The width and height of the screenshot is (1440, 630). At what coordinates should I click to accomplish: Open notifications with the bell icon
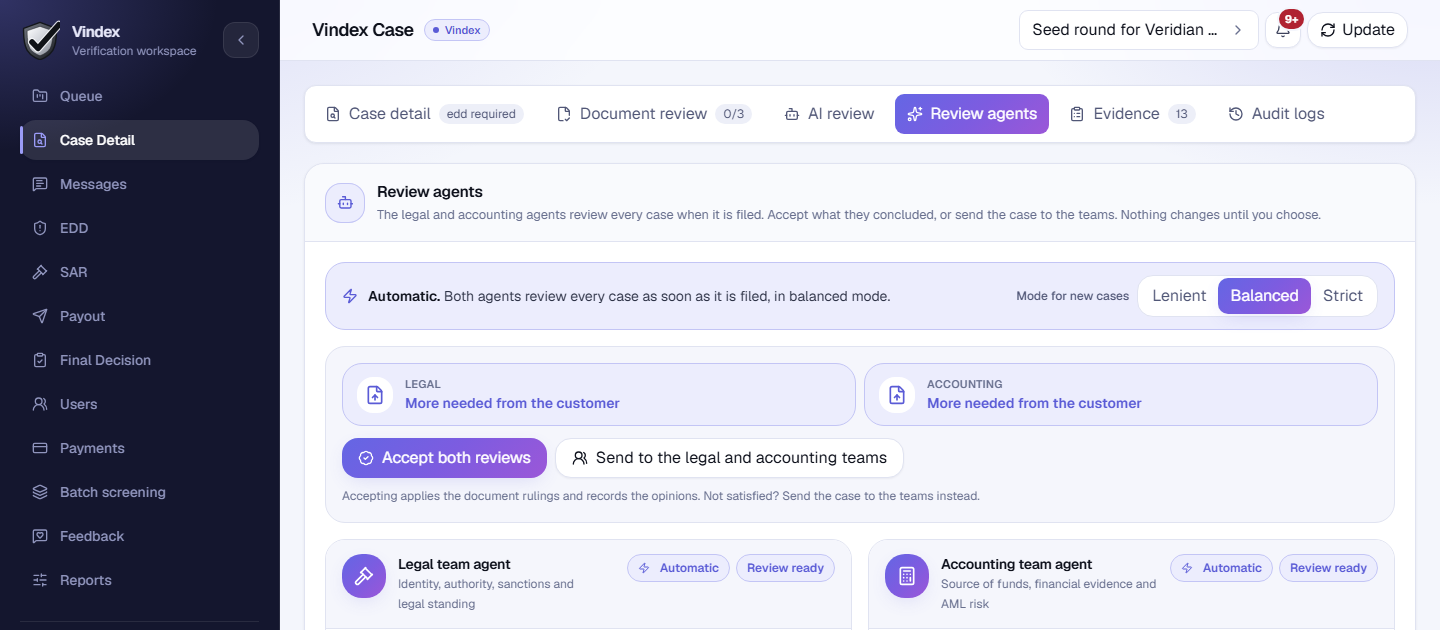pos(1283,30)
